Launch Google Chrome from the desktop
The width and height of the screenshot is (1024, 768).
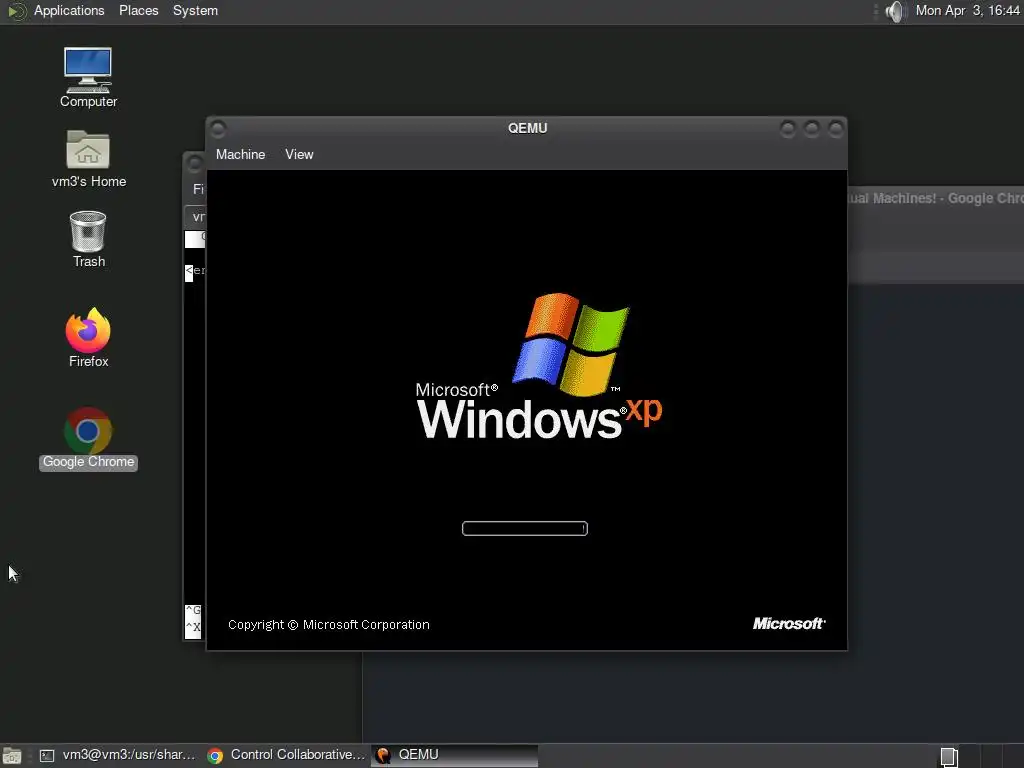tap(88, 438)
